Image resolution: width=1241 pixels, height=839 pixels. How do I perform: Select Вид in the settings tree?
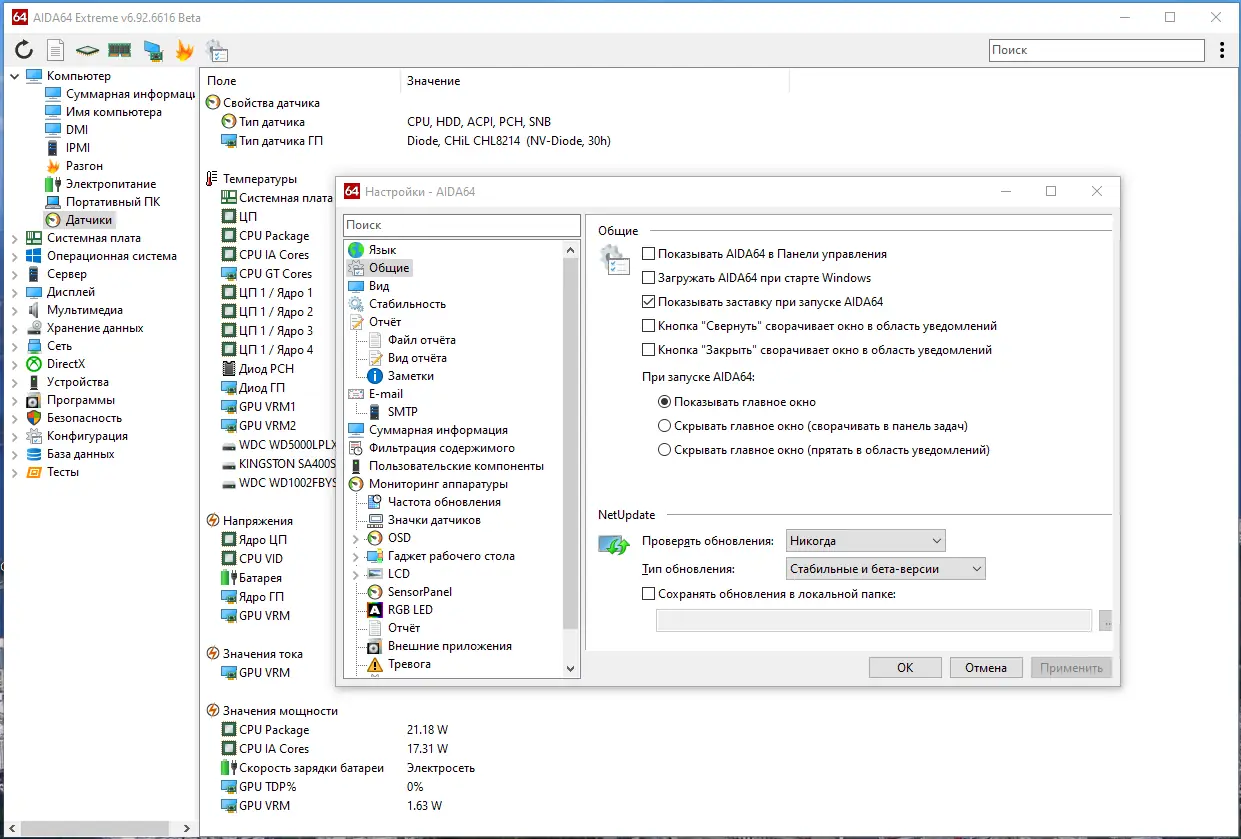379,286
